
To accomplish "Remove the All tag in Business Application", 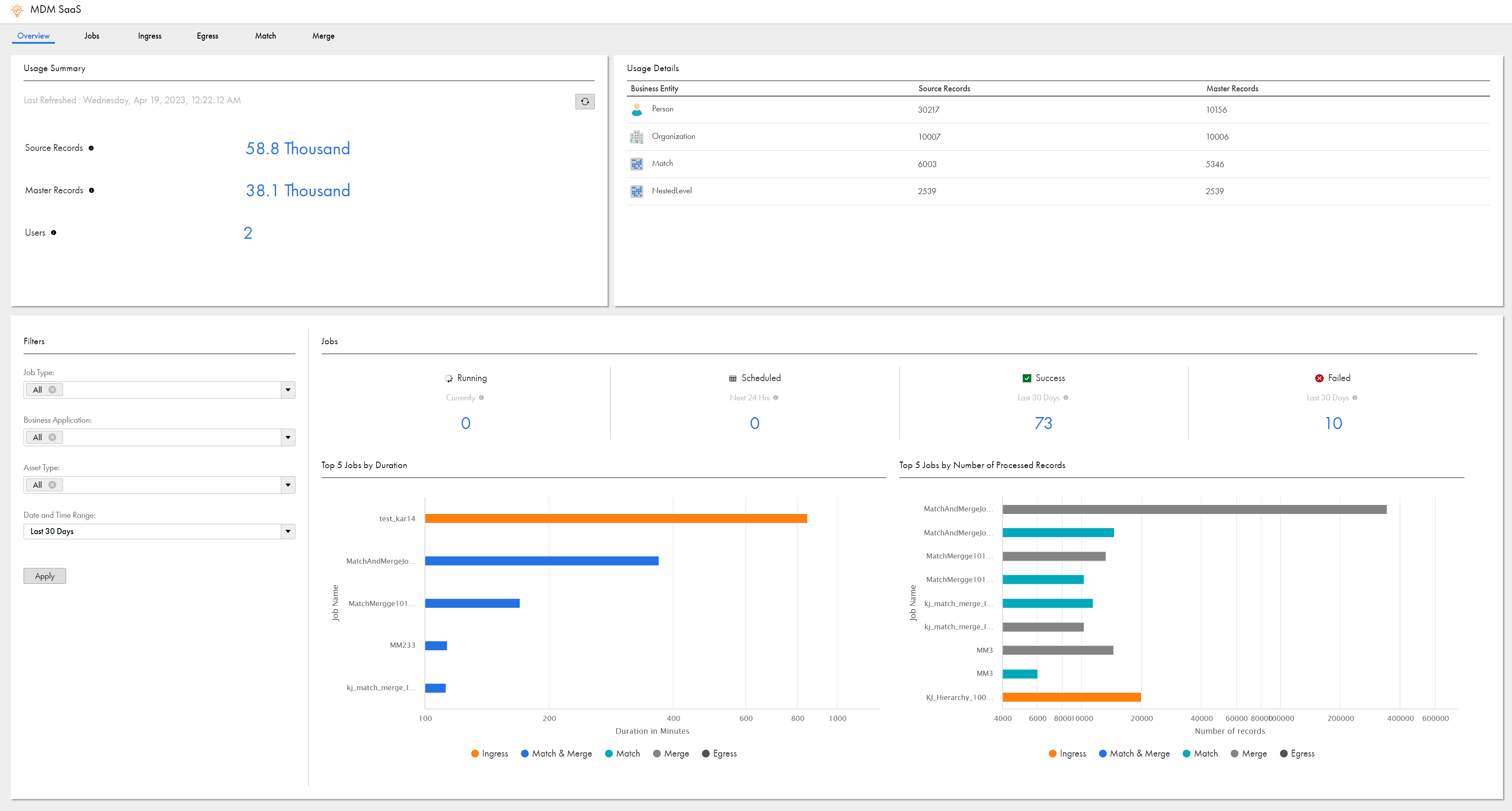I will [x=52, y=437].
